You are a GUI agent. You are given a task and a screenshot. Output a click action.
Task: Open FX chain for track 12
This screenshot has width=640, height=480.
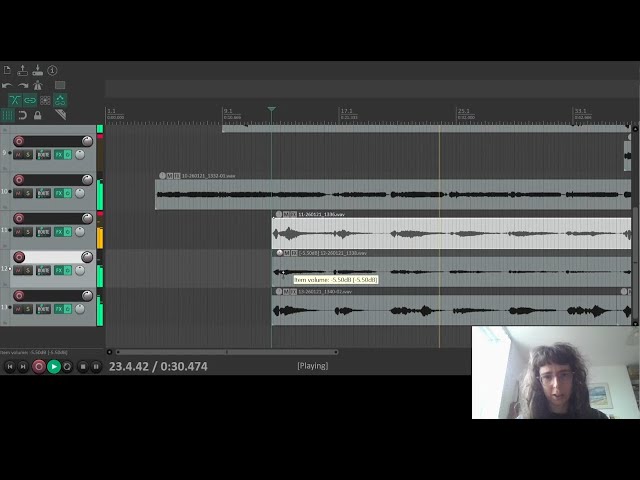click(59, 270)
